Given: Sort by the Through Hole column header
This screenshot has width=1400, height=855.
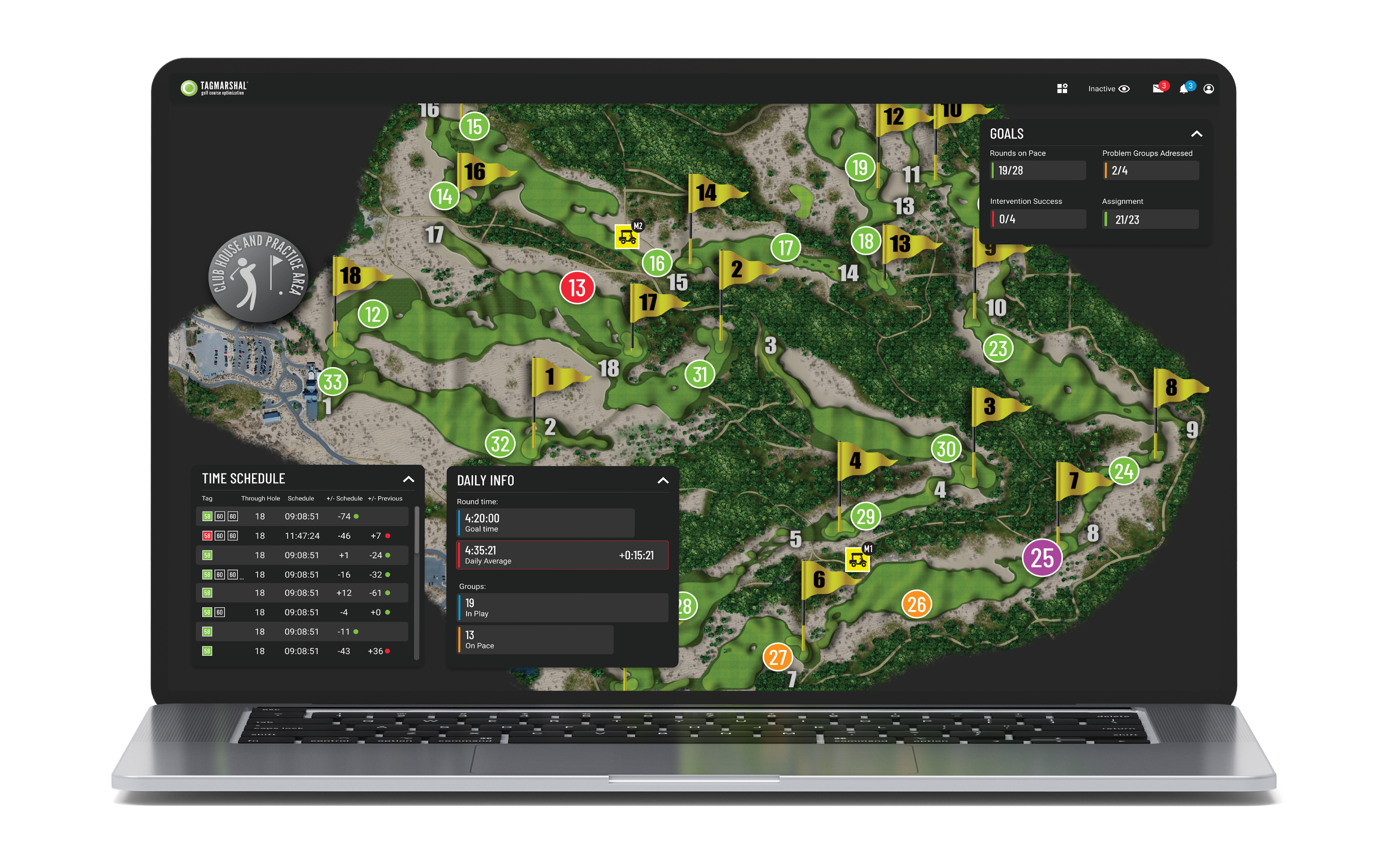Looking at the screenshot, I should [x=260, y=499].
